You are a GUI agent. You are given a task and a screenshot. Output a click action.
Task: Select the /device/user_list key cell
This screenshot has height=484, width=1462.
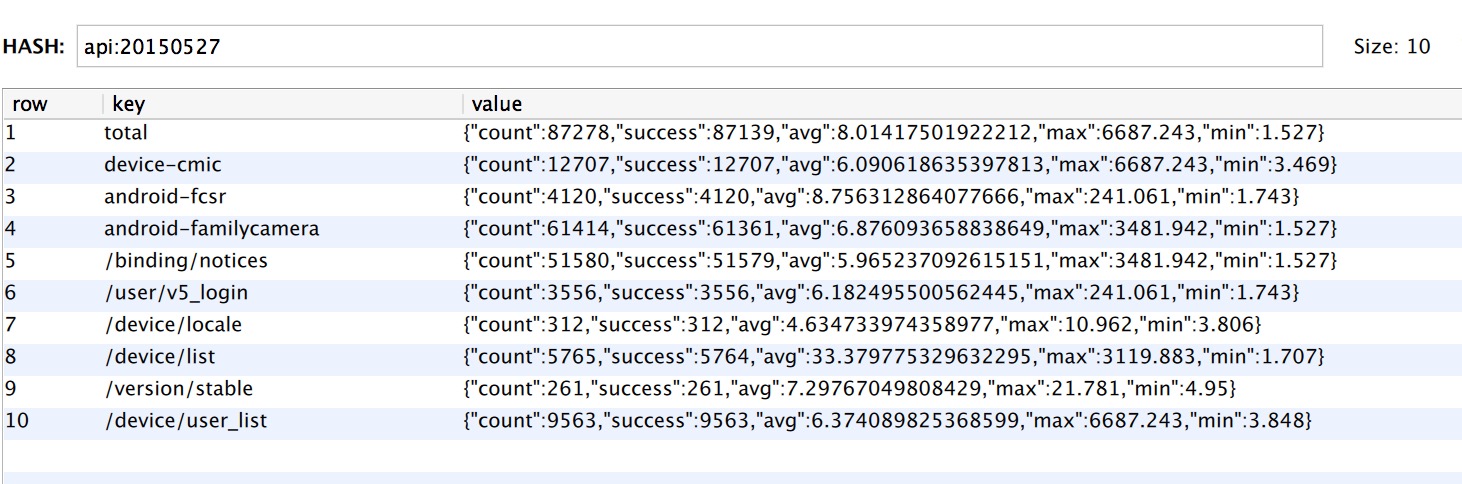coord(186,420)
